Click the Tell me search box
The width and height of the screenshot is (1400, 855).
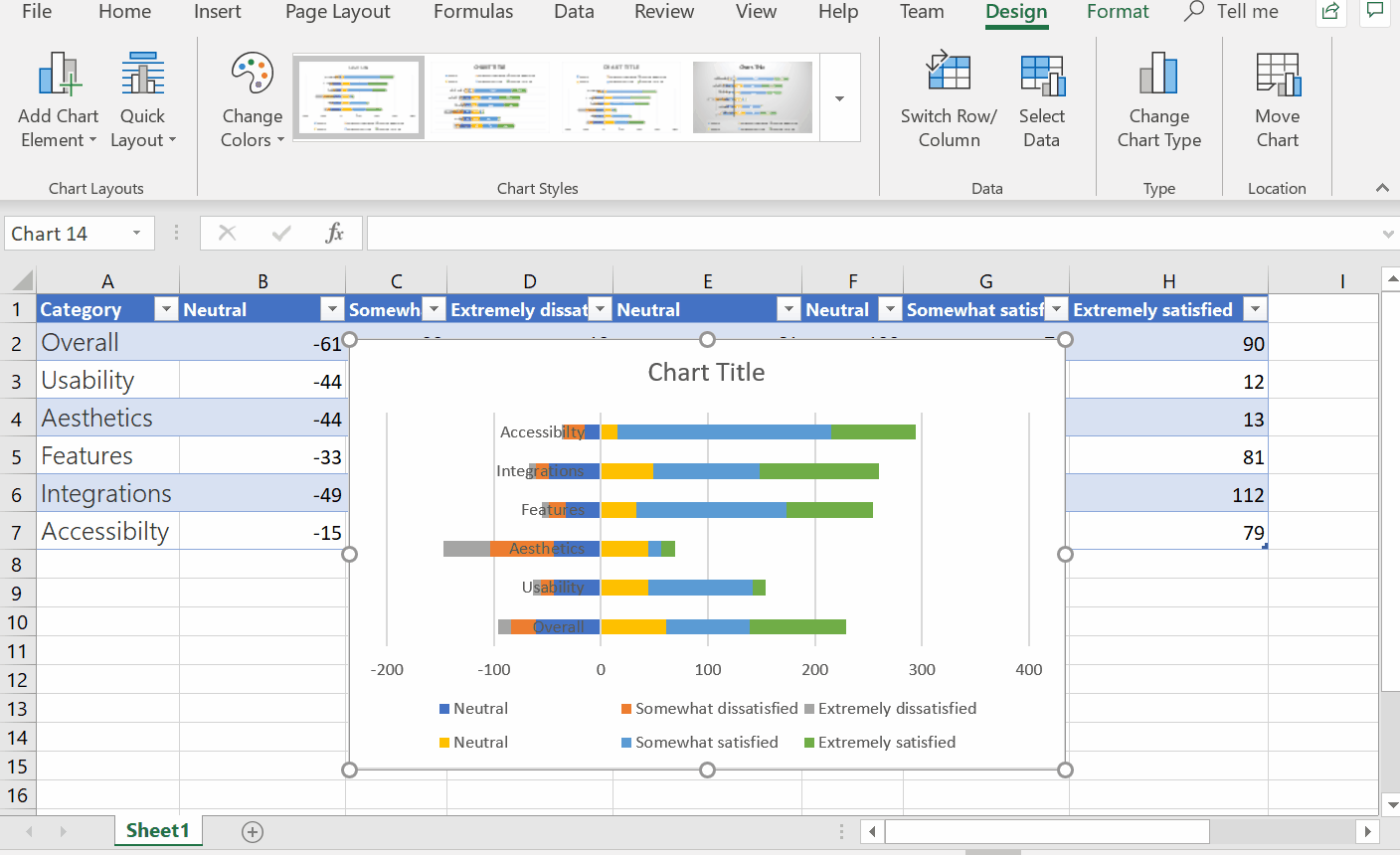tap(1232, 12)
